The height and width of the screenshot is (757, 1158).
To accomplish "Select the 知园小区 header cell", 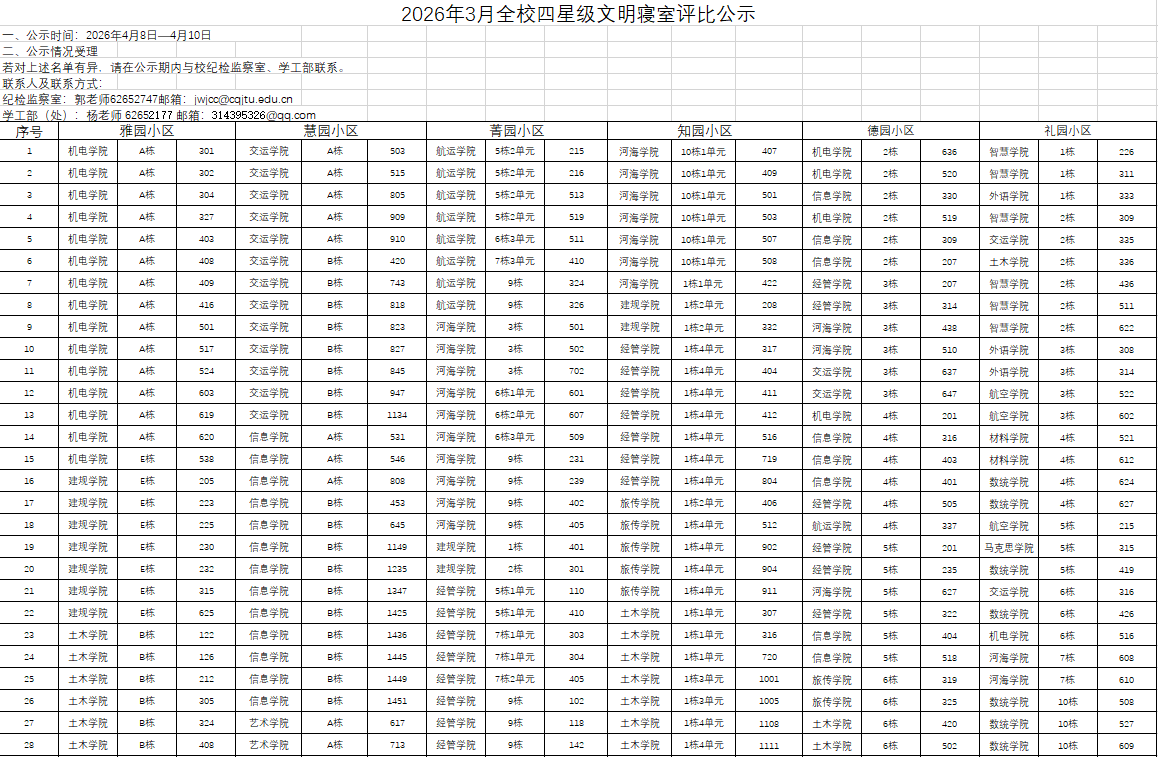I will 704,131.
